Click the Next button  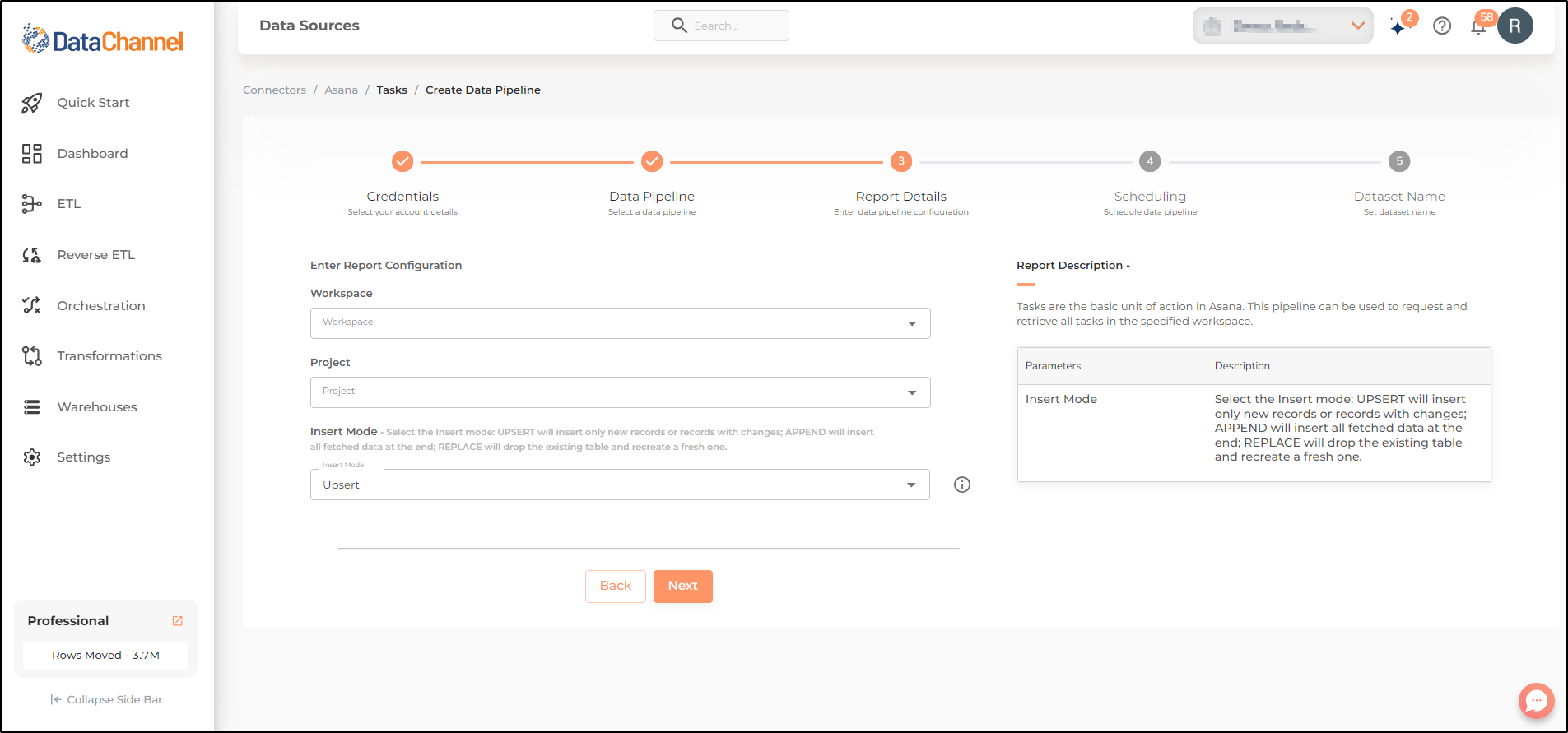point(683,587)
